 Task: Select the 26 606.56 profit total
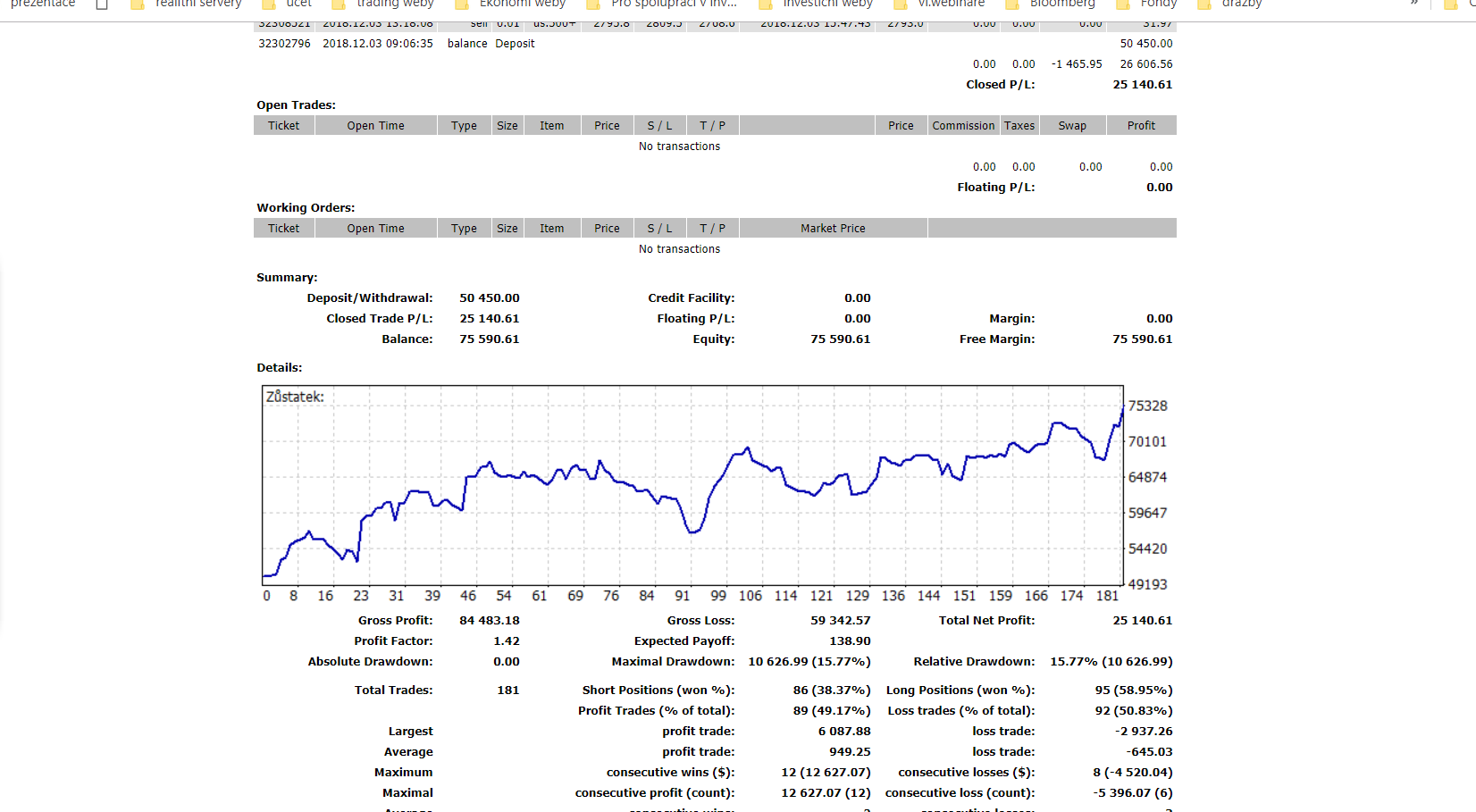(x=1146, y=64)
